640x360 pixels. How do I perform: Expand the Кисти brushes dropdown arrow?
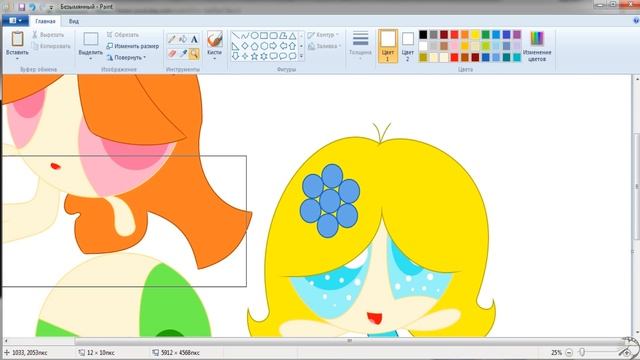tap(214, 59)
